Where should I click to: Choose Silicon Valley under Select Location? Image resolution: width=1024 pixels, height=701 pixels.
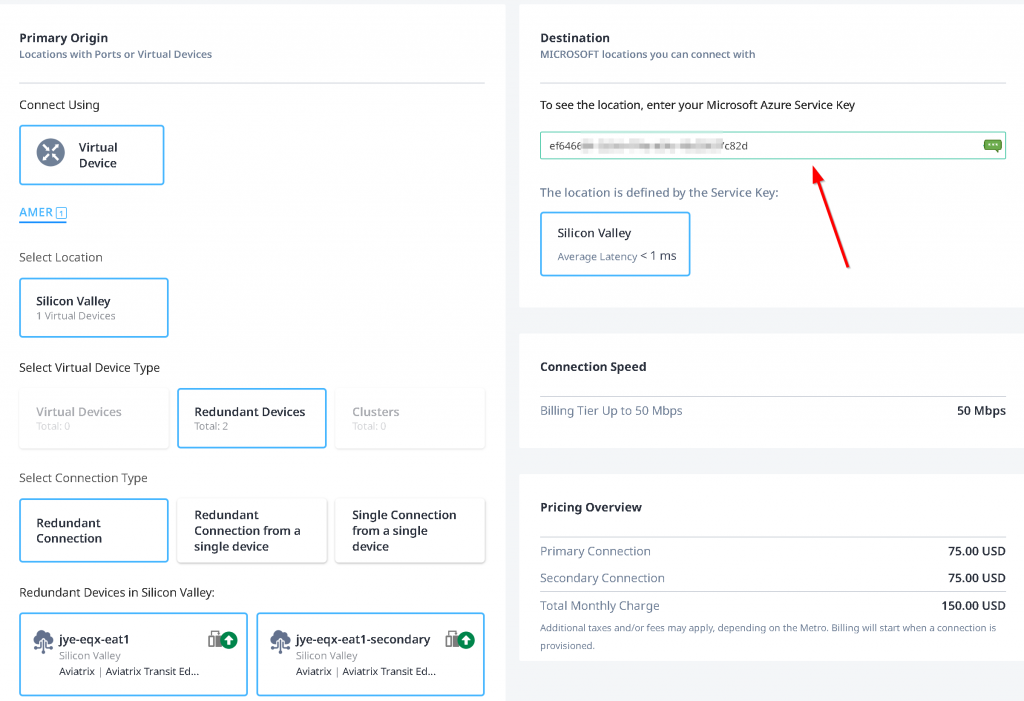coord(93,307)
